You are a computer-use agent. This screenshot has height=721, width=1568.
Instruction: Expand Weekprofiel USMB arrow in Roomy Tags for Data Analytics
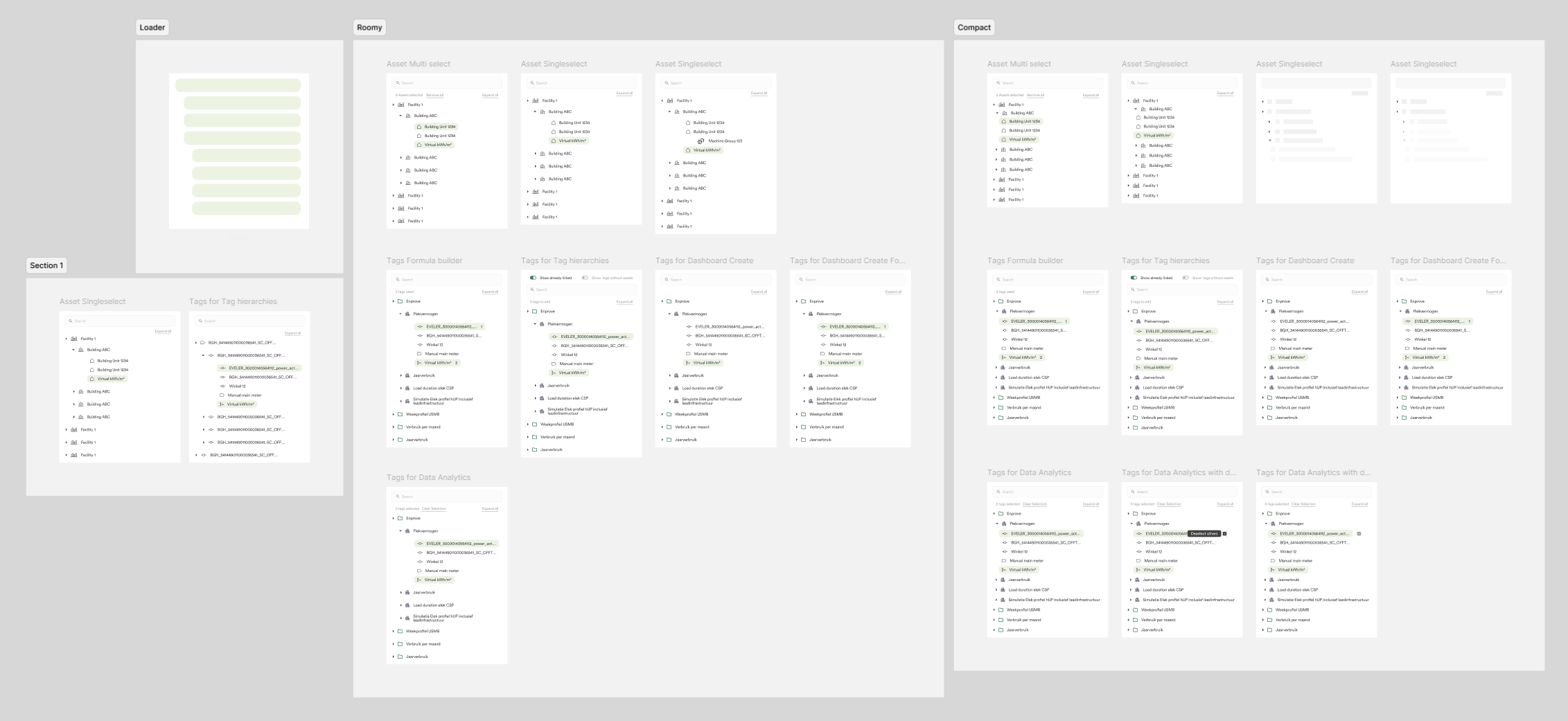(x=393, y=632)
